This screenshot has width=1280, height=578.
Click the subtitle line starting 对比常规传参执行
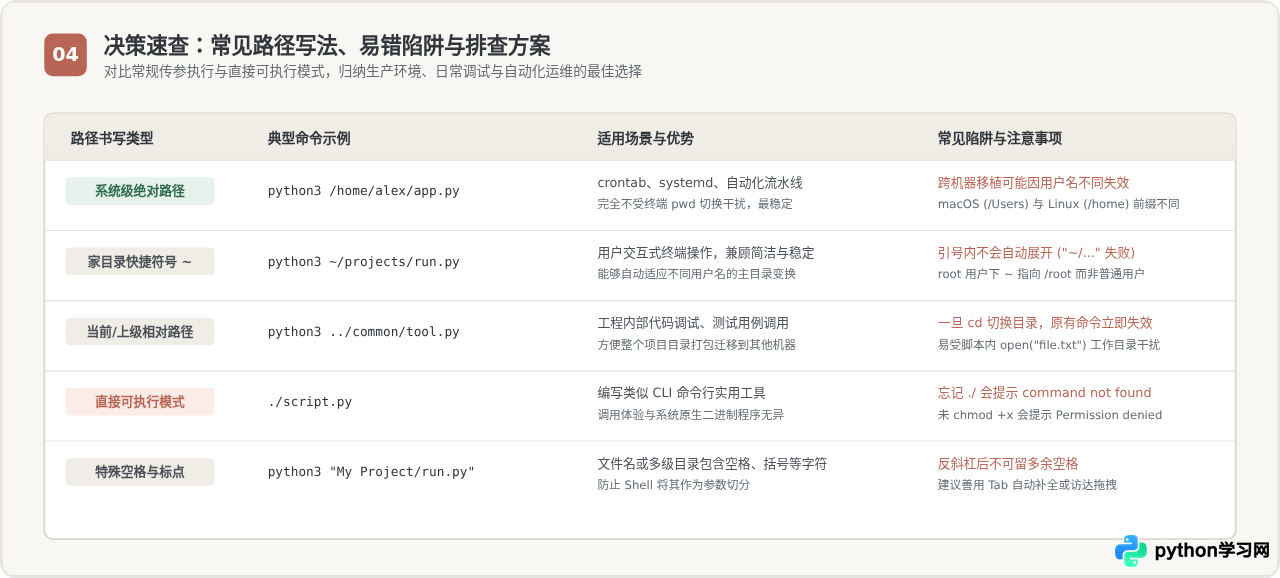coord(373,72)
